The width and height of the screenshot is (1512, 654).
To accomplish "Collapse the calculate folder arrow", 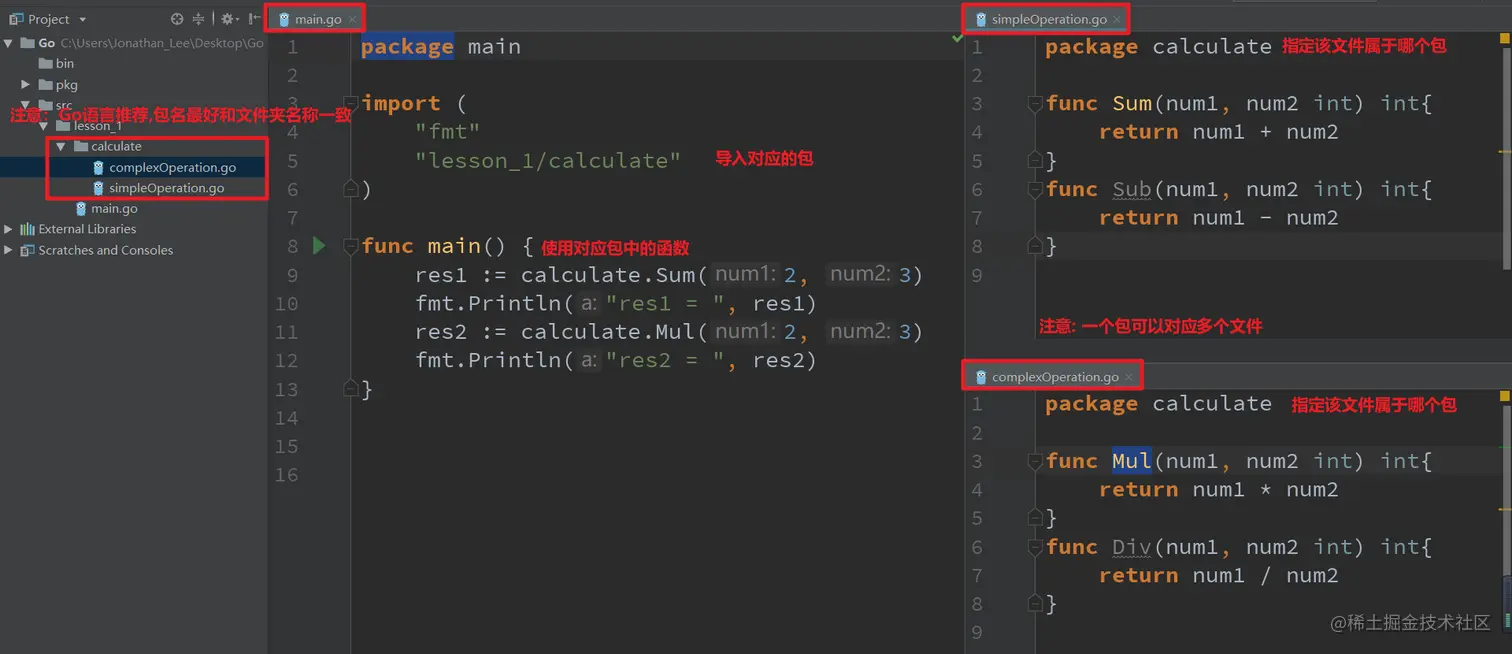I will click(x=61, y=146).
